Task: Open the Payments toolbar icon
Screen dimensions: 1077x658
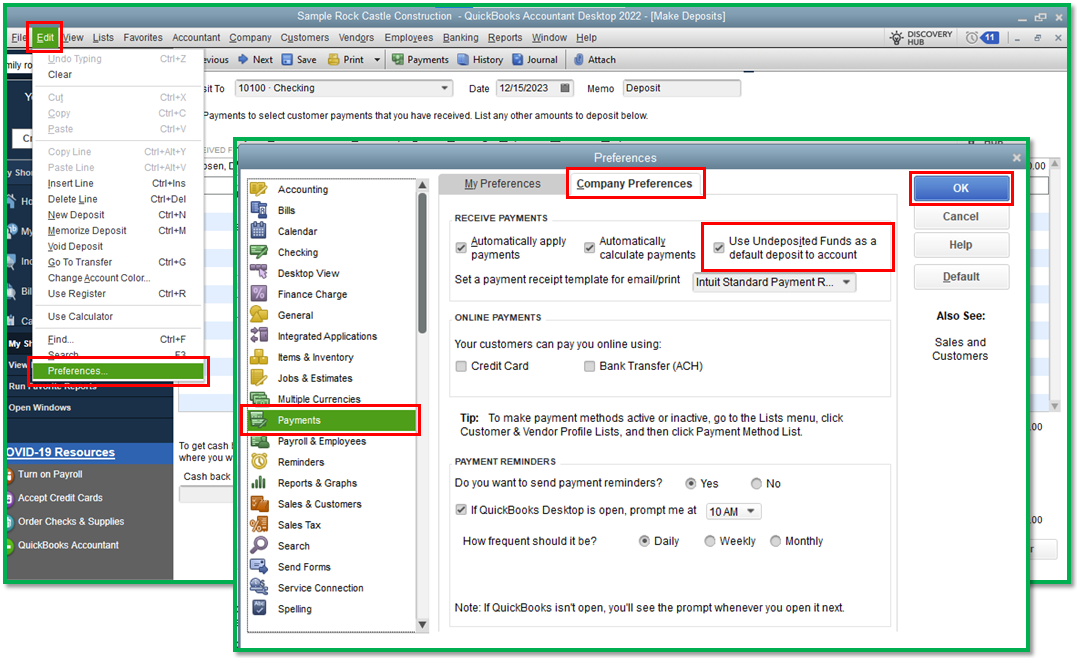Action: (x=420, y=59)
